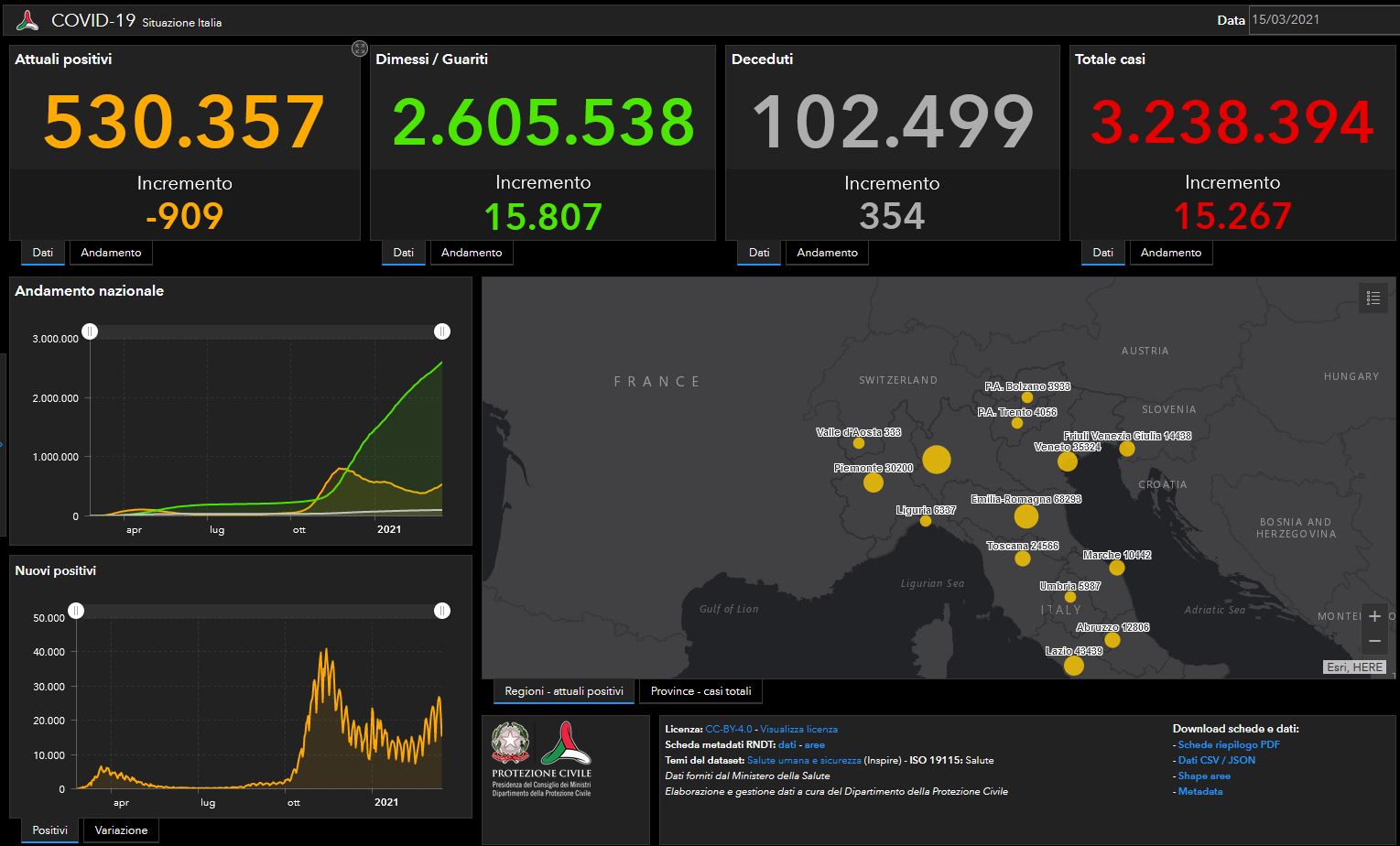The image size is (1400, 846).
Task: Download Schede riepilogo PDF
Action: coord(1229,744)
